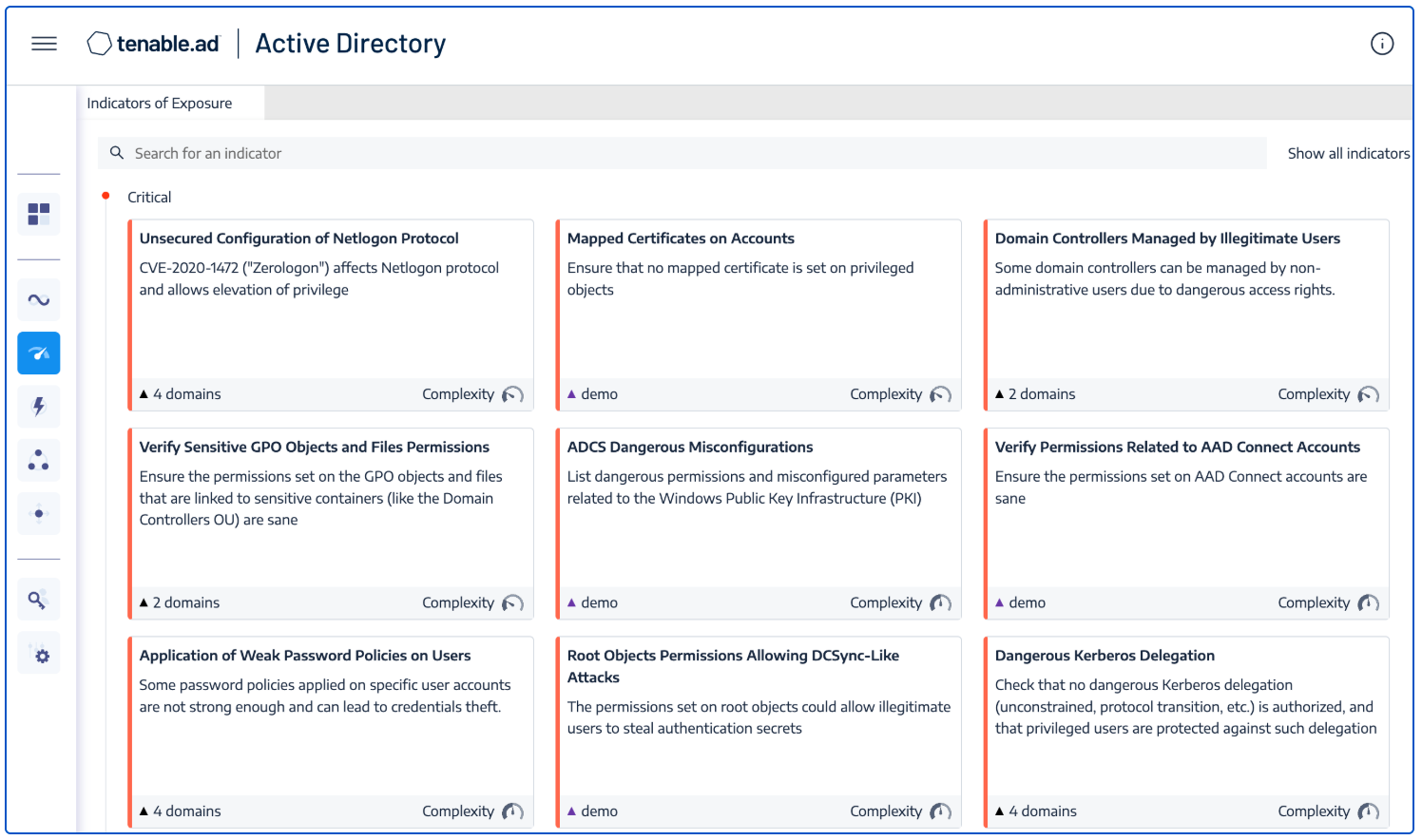Open the System settings gear icon in the sidebar
This screenshot has width=1422, height=840.
coord(39,655)
